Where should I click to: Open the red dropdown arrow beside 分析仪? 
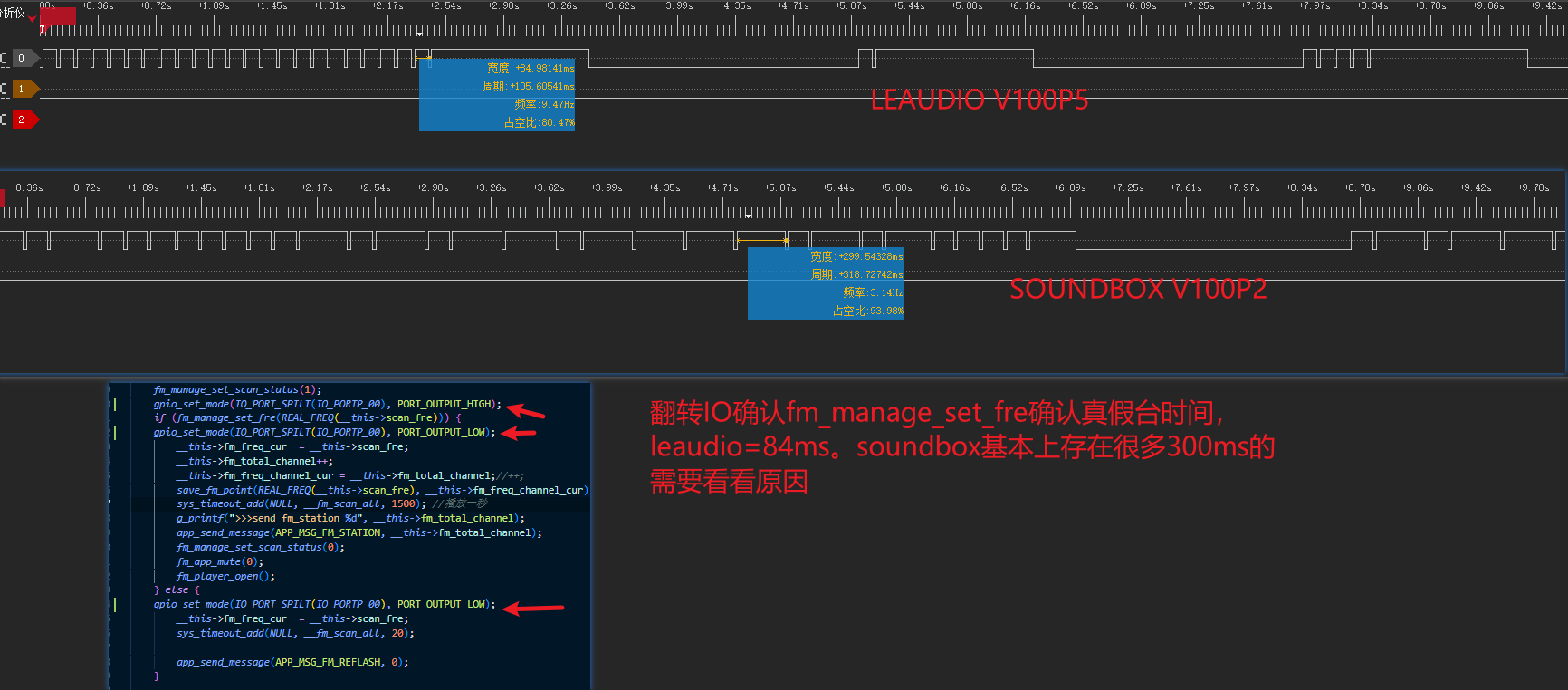tap(32, 15)
